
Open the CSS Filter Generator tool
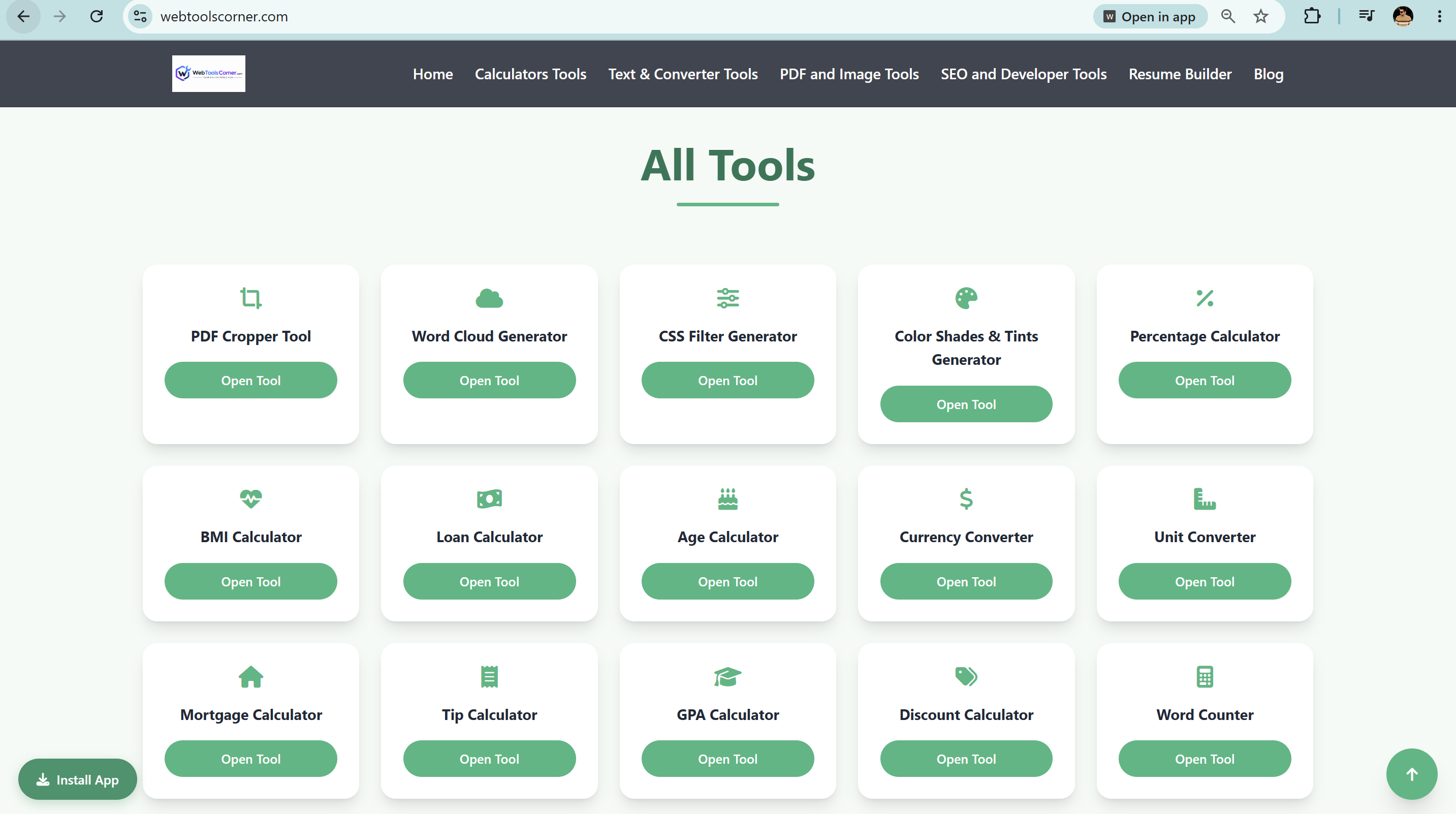click(728, 381)
